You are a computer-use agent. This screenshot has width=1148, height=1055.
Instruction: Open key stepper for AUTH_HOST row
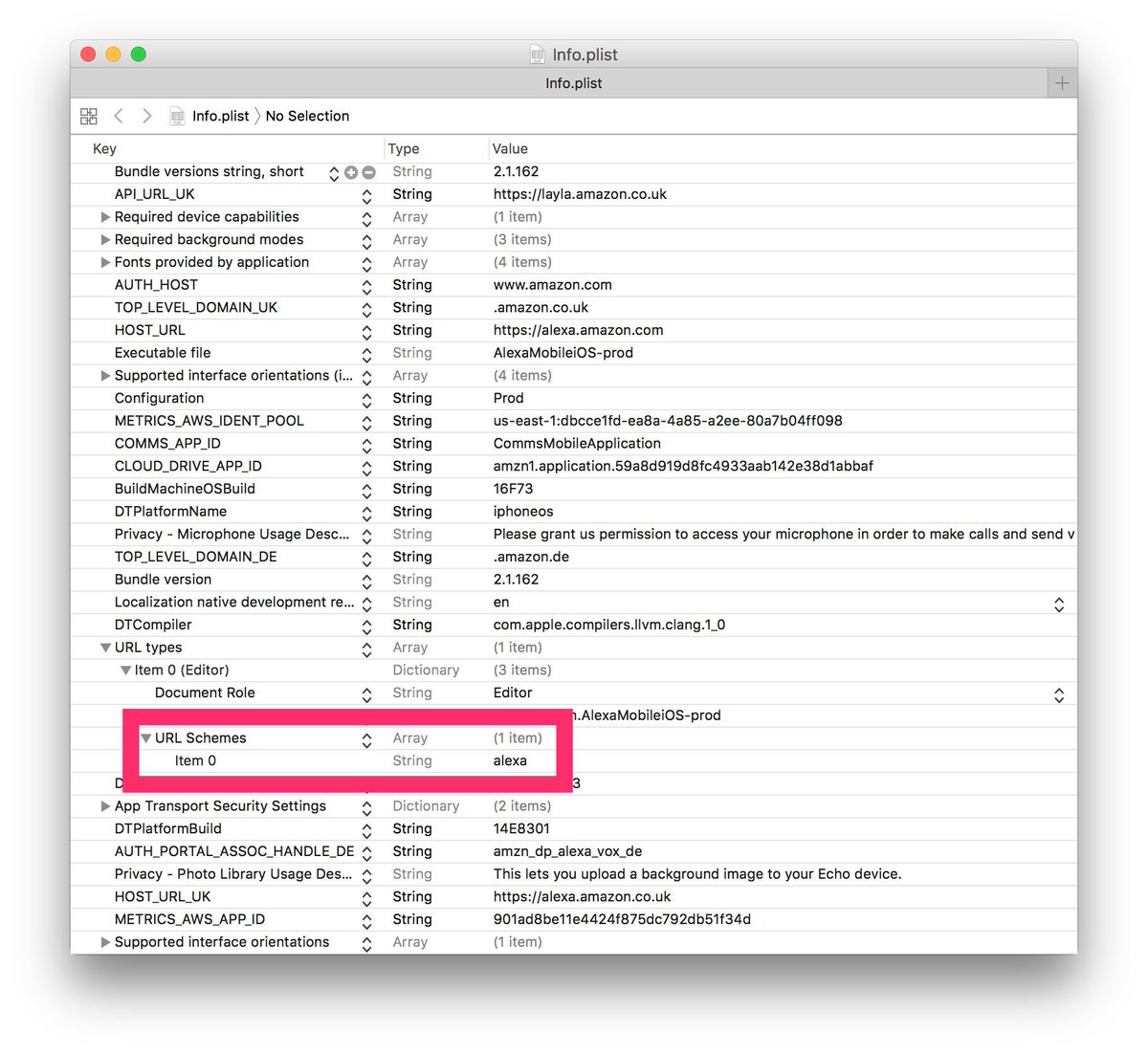coord(366,286)
